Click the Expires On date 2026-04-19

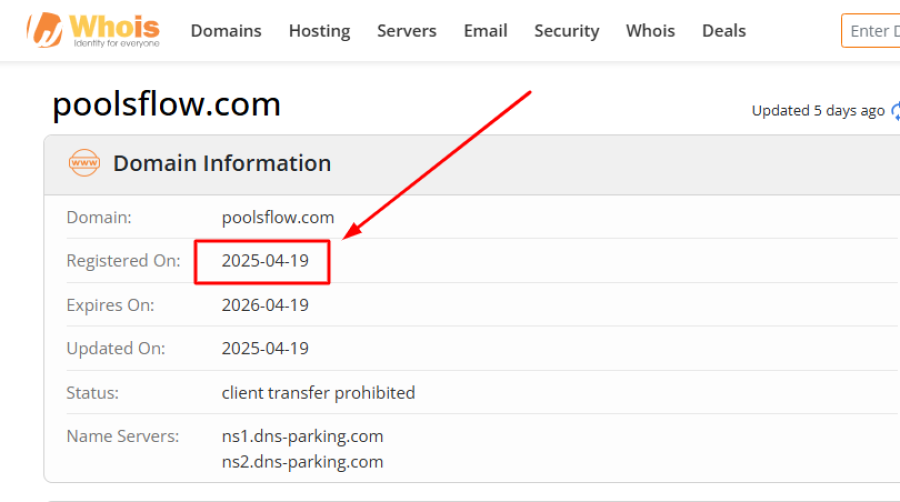[265, 305]
